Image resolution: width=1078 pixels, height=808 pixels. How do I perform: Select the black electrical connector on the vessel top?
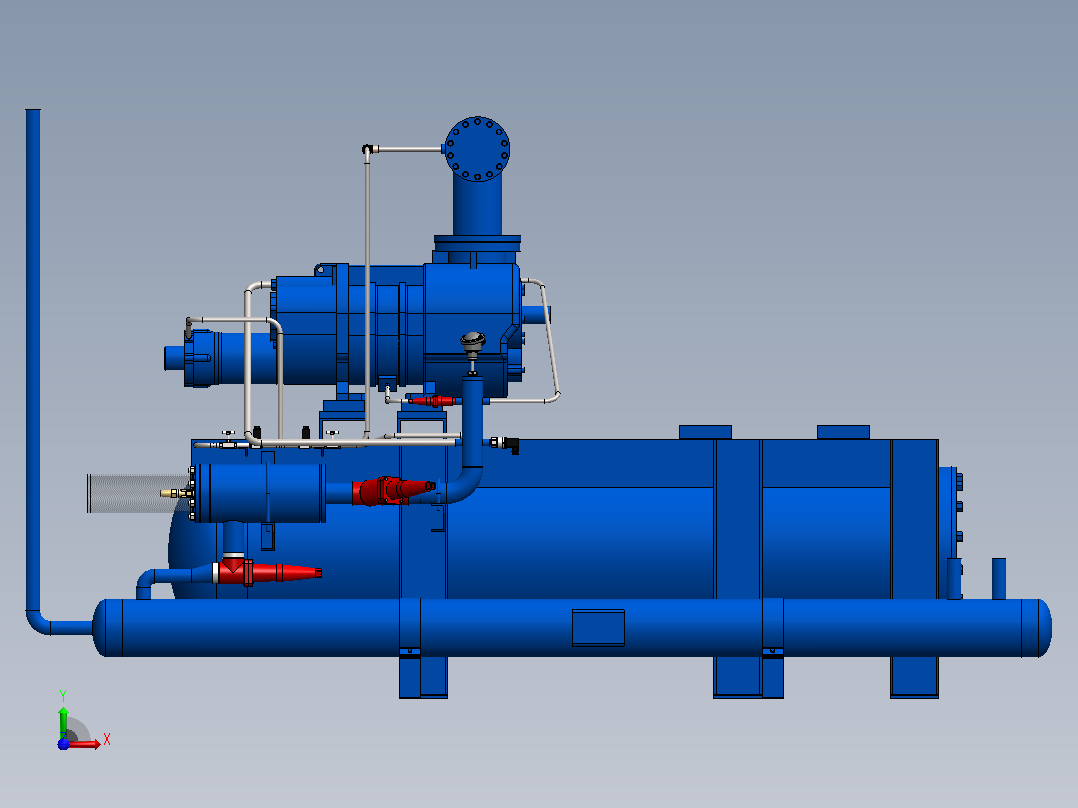tap(510, 444)
